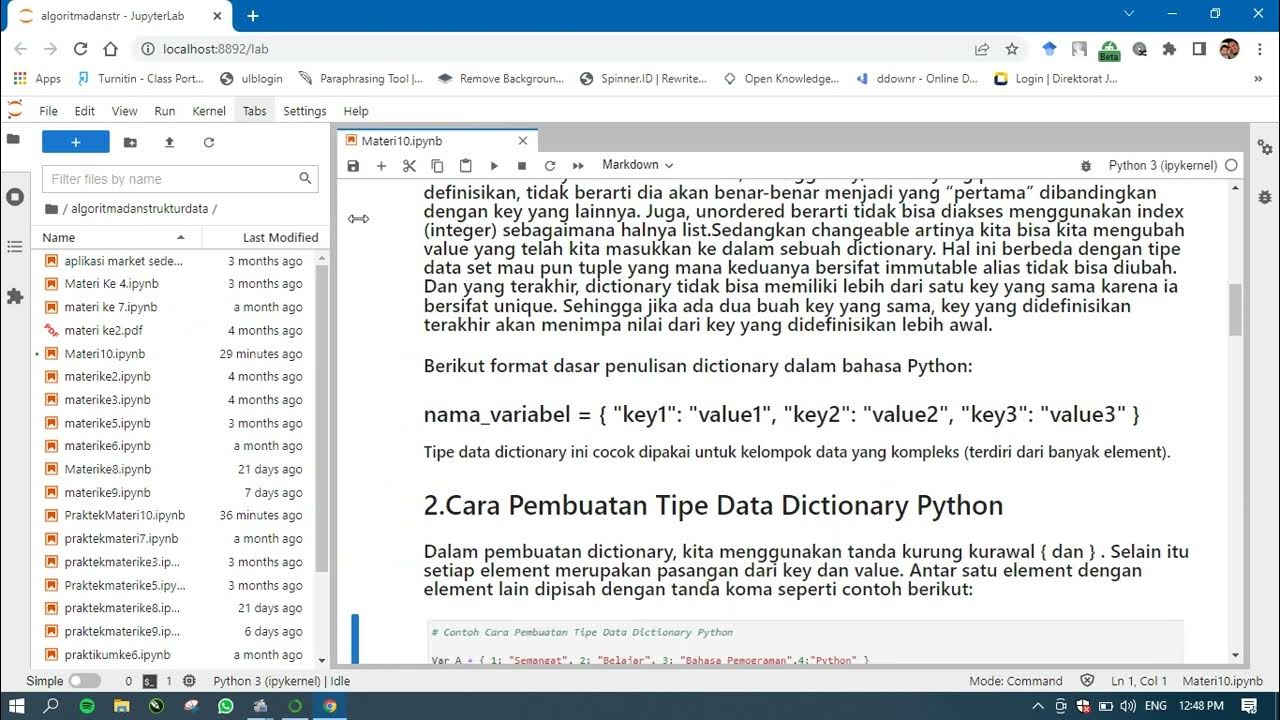Open Spotify from the taskbar
This screenshot has height=720, width=1280.
(87, 705)
